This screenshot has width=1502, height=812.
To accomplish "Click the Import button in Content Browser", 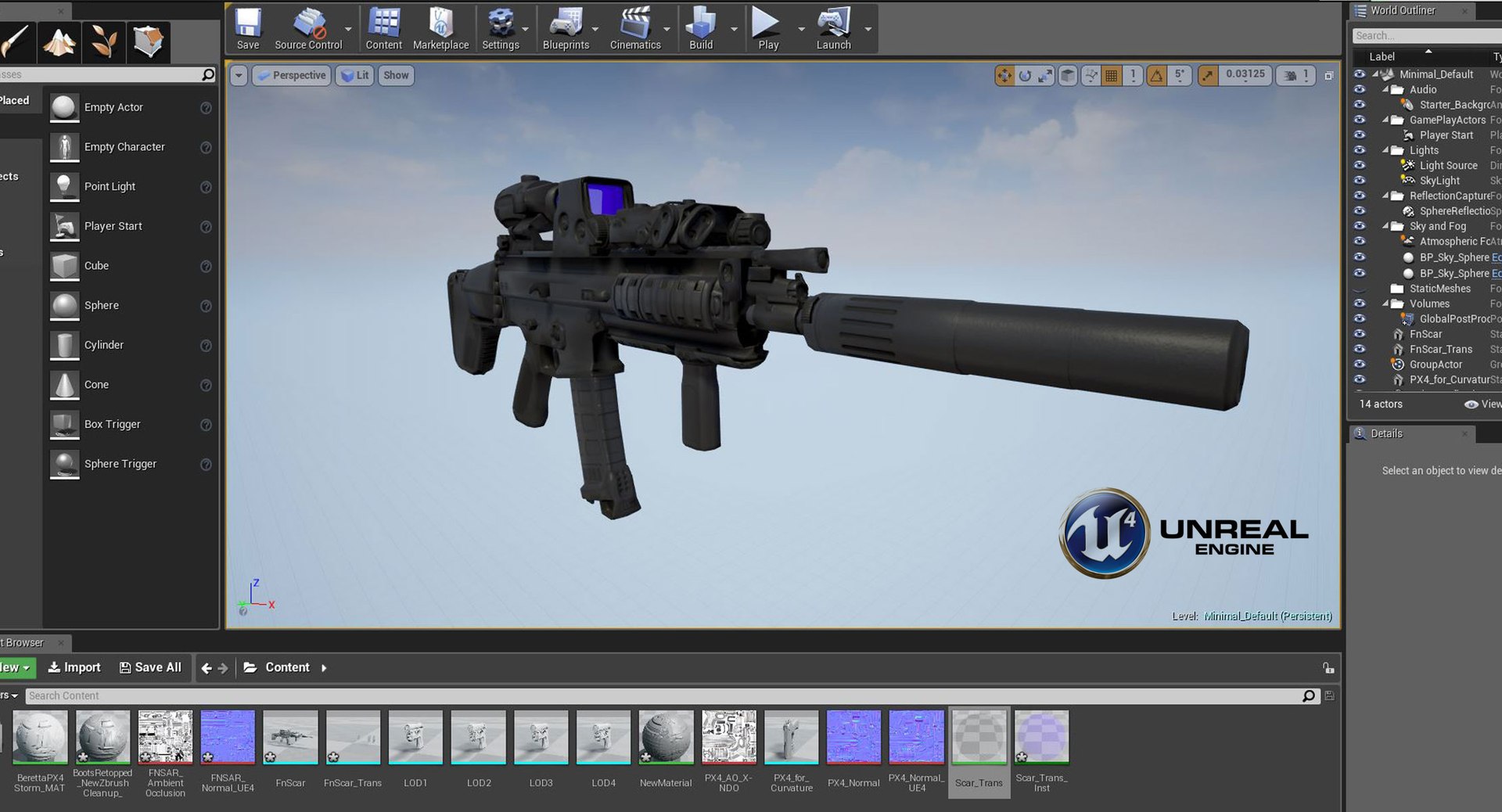I will pos(74,667).
